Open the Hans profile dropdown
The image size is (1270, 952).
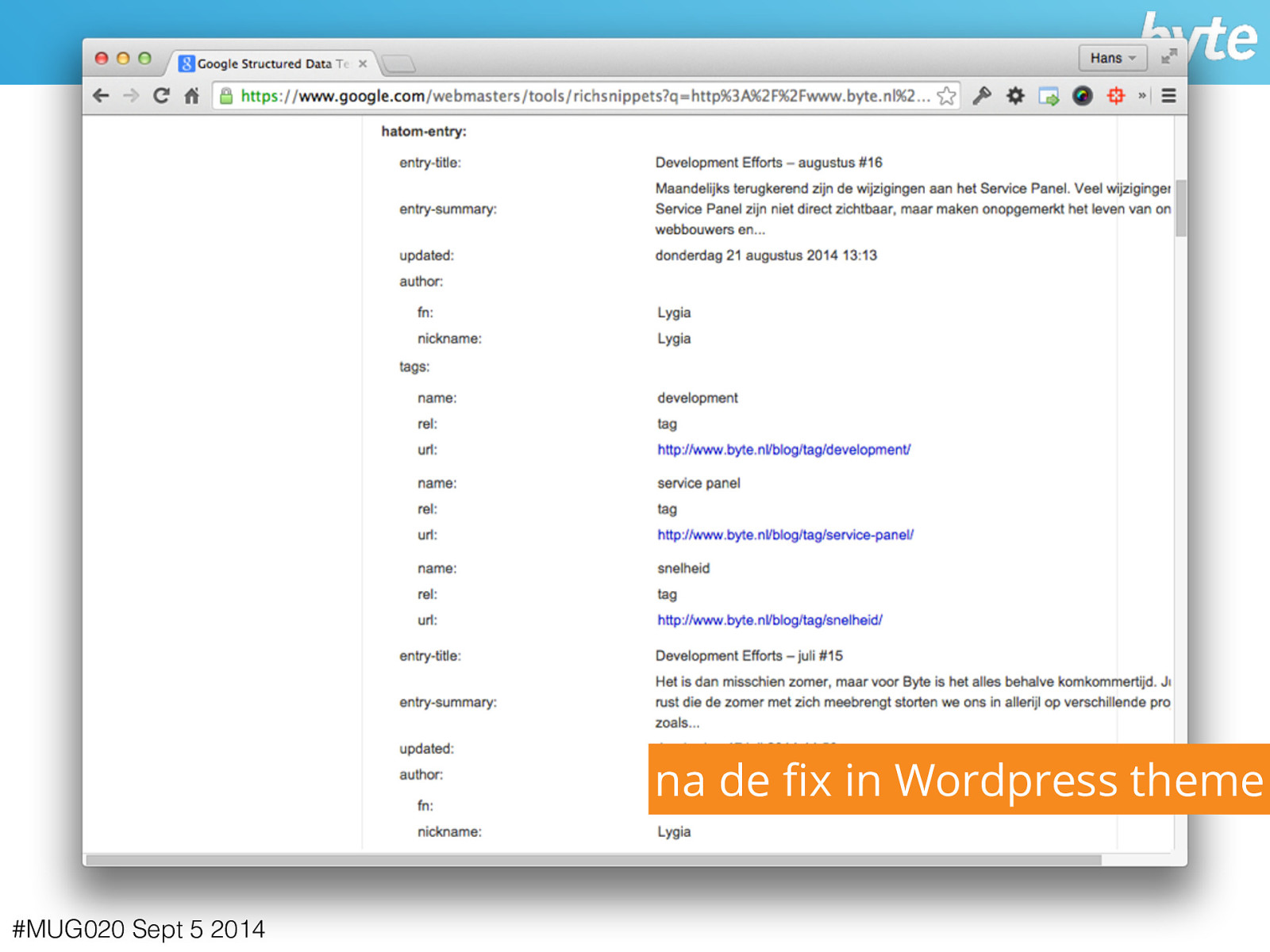point(1113,58)
